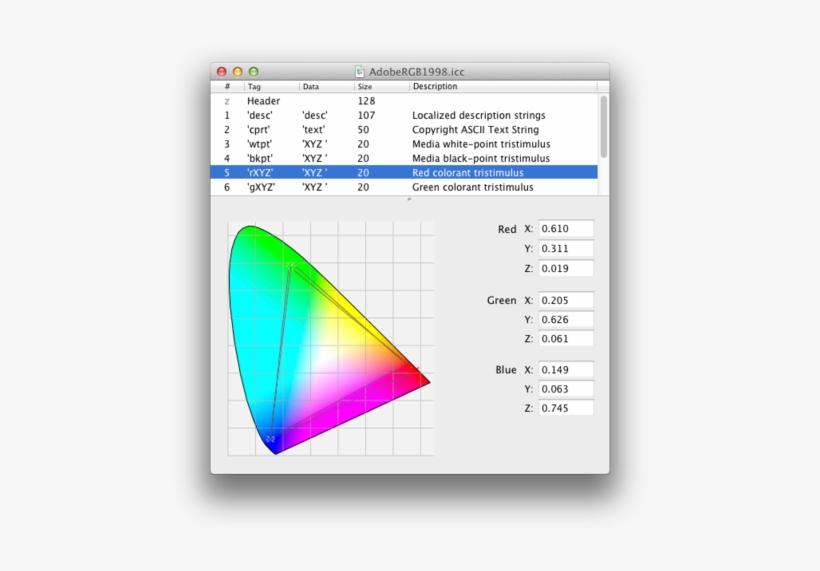This screenshot has width=820, height=571.
Task: Click the Red X value field
Action: click(566, 229)
